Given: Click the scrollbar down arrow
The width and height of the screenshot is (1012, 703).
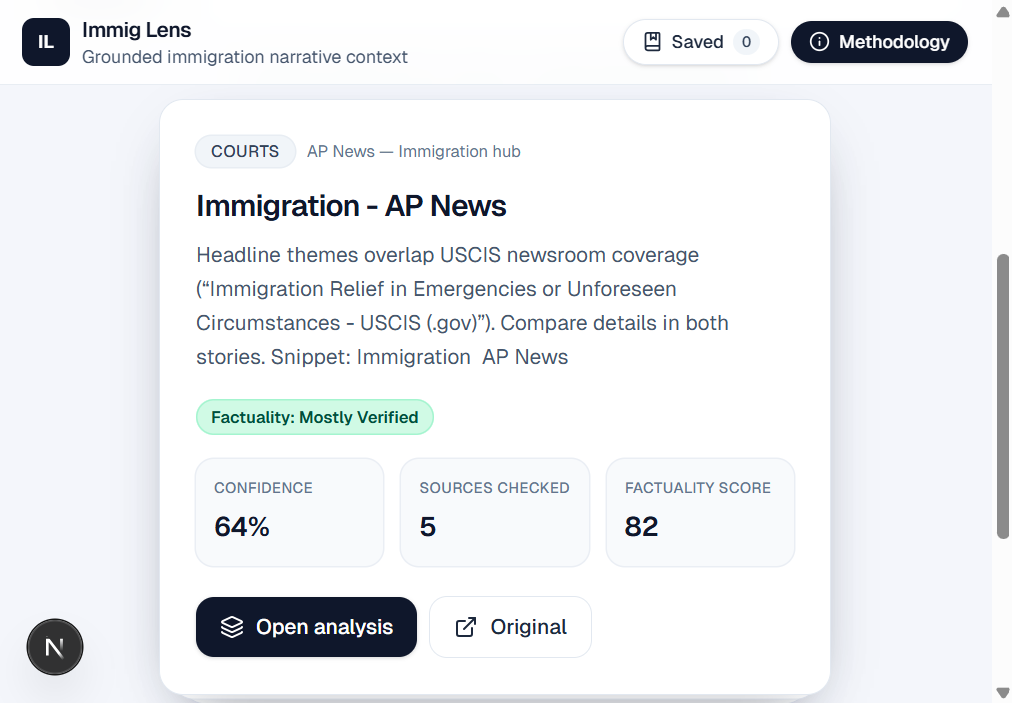Looking at the screenshot, I should (1003, 692).
